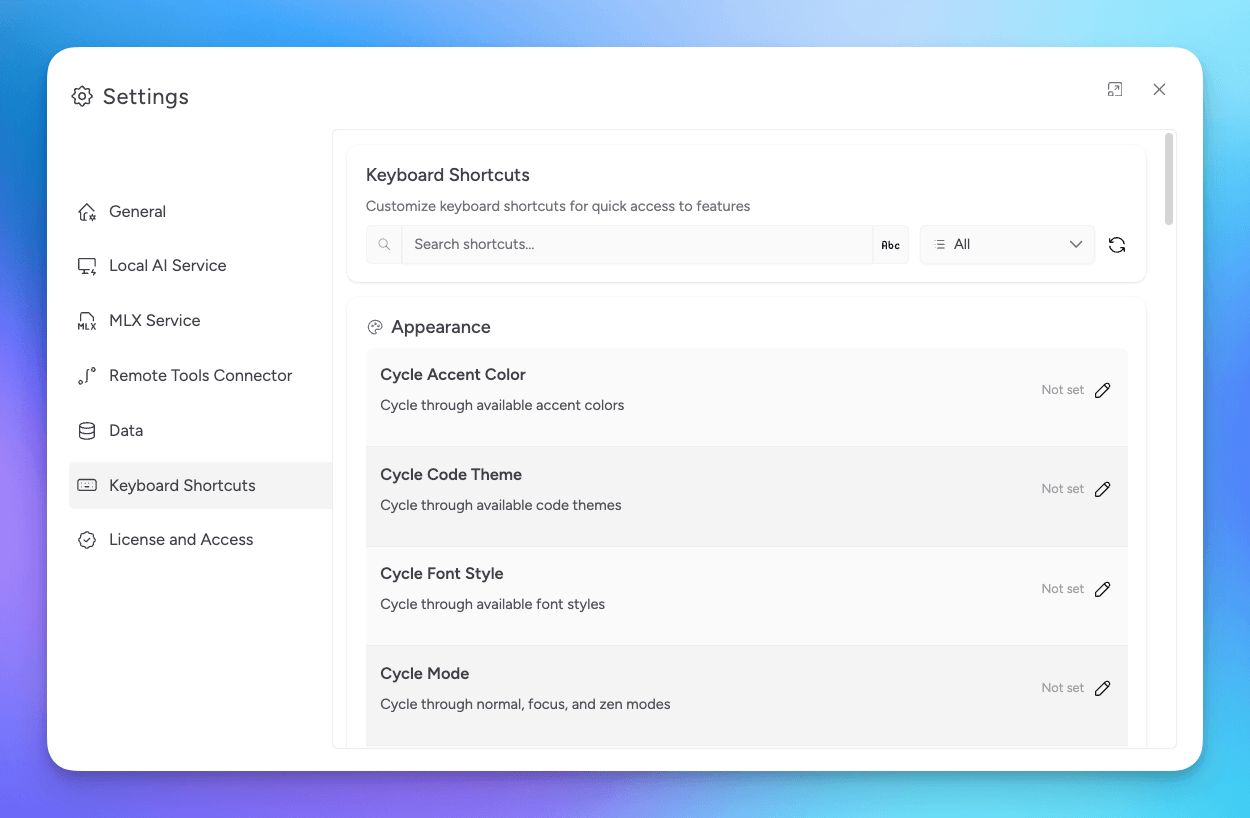Screen dimensions: 1250x818
Task: Click the palette icon next to Appearance
Action: pos(375,327)
